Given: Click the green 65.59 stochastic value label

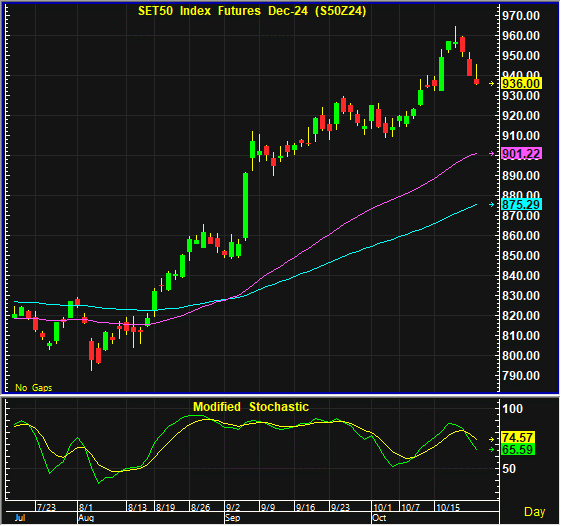Looking at the screenshot, I should (517, 449).
